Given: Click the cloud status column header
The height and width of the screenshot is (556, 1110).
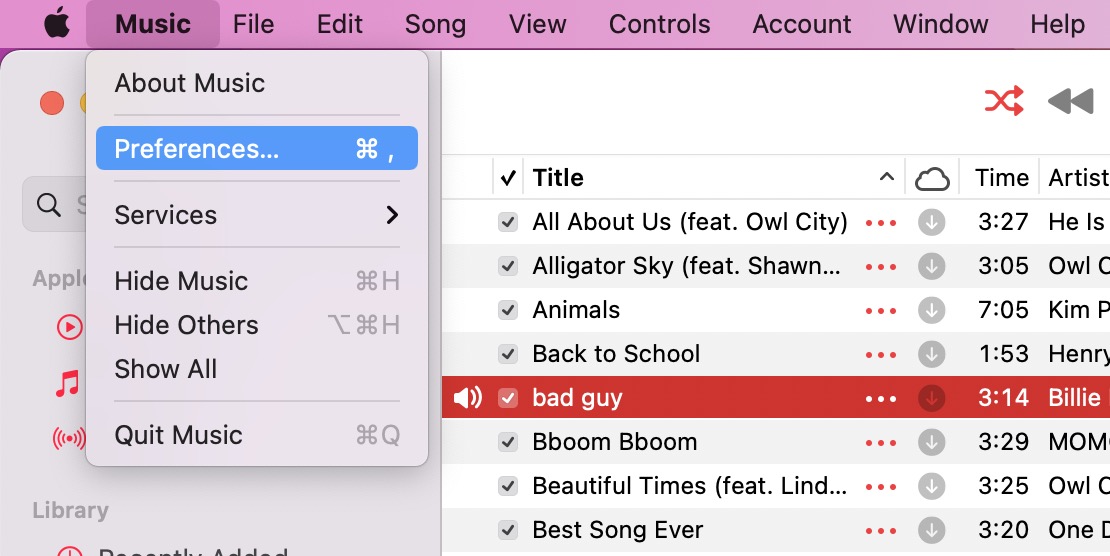Looking at the screenshot, I should (931, 178).
